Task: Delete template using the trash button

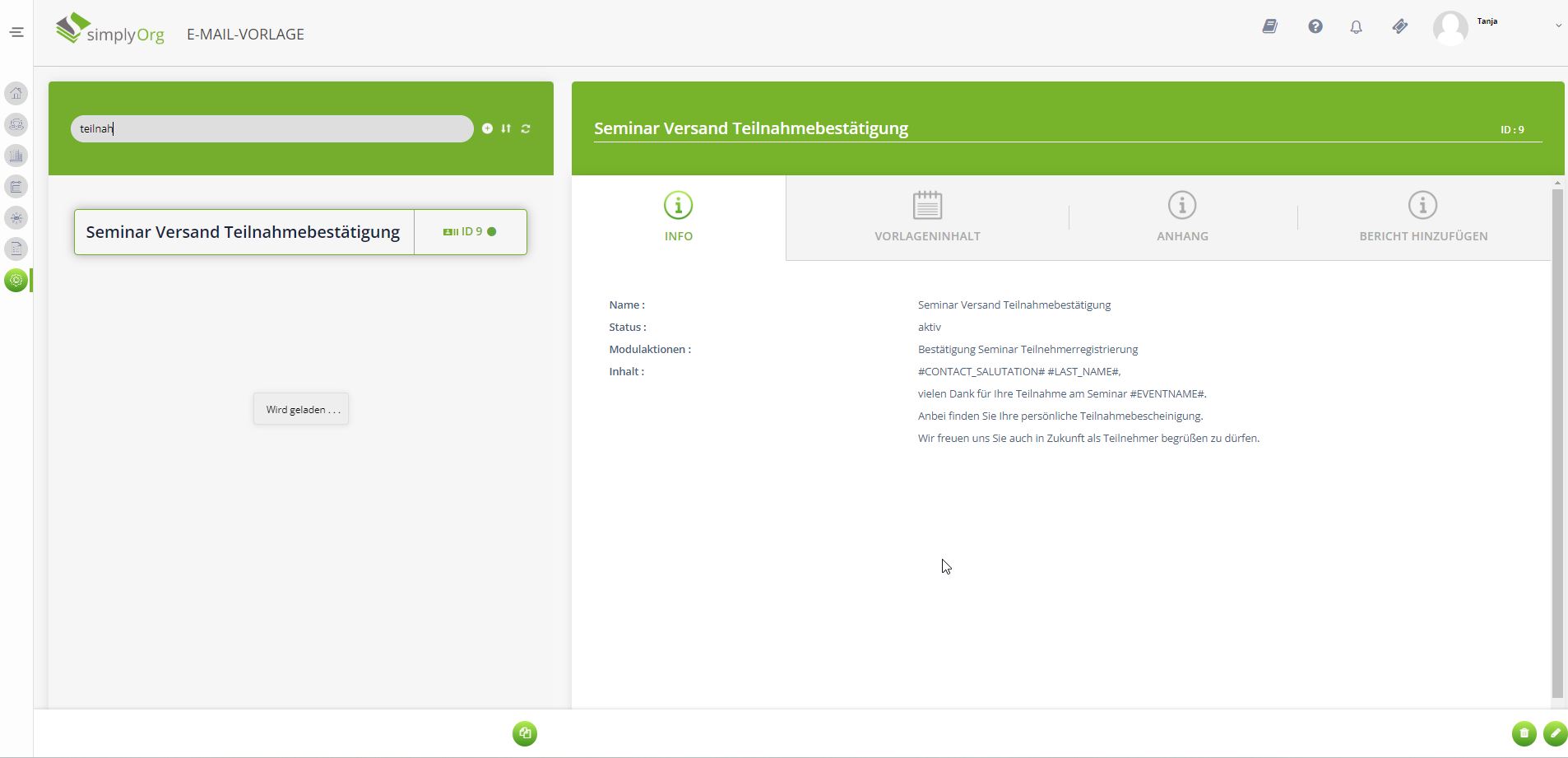Action: [1524, 733]
